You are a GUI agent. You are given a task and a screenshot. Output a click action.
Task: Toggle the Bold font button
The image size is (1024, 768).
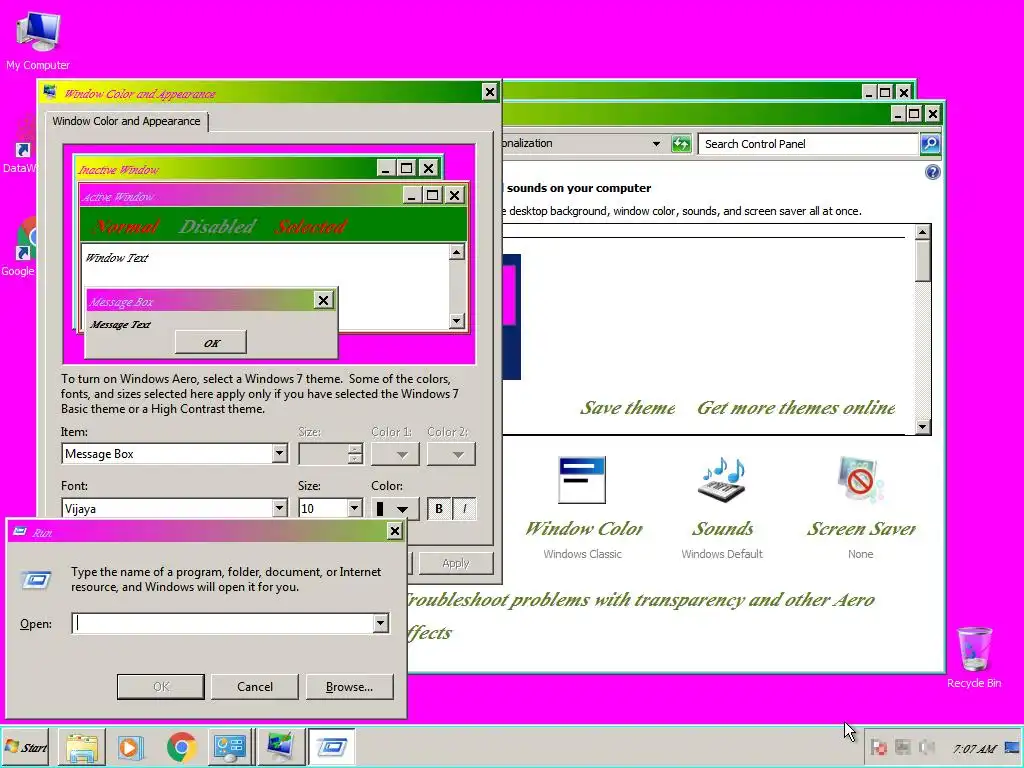(439, 508)
